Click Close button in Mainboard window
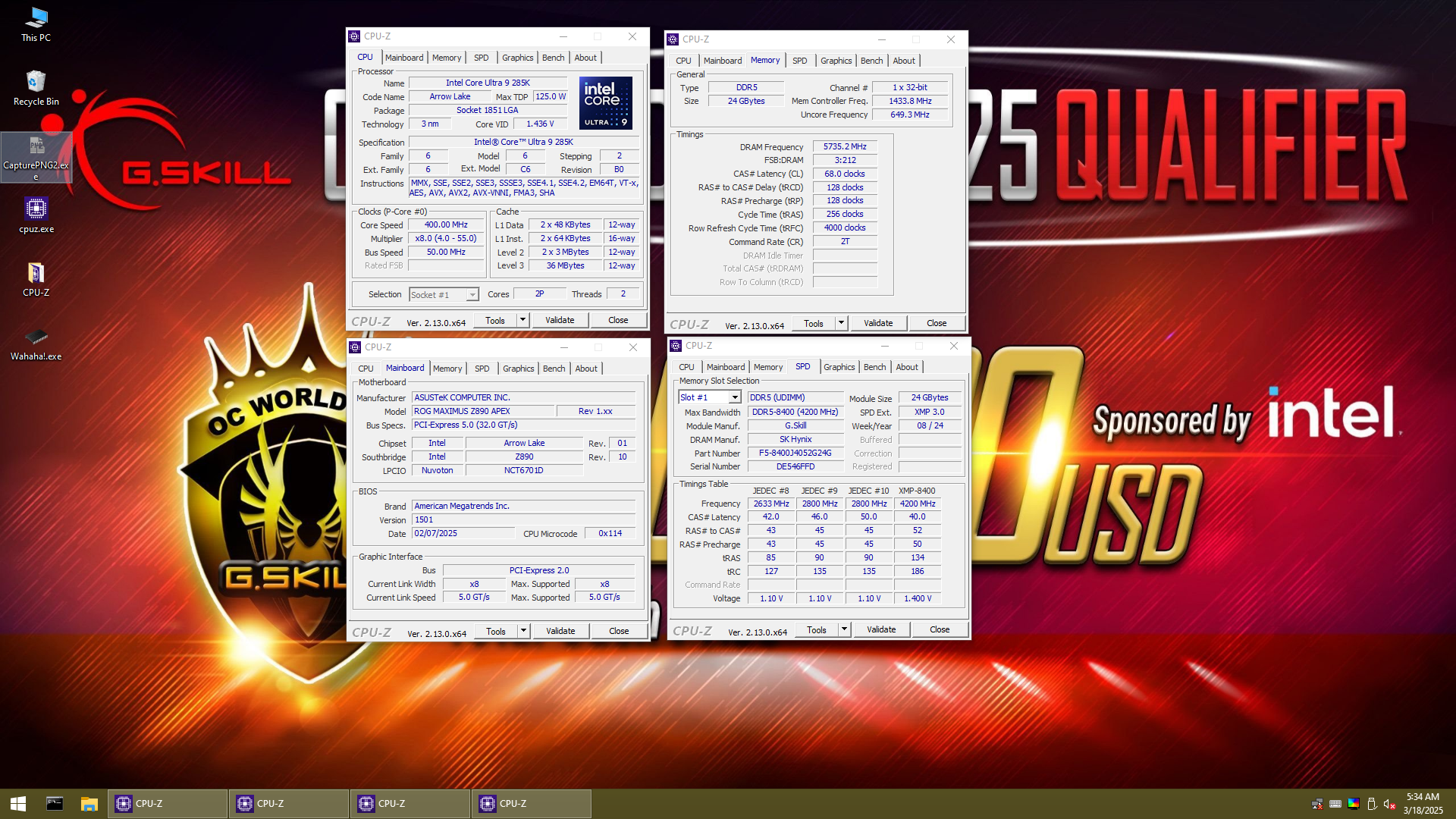This screenshot has height=819, width=1456. (619, 631)
